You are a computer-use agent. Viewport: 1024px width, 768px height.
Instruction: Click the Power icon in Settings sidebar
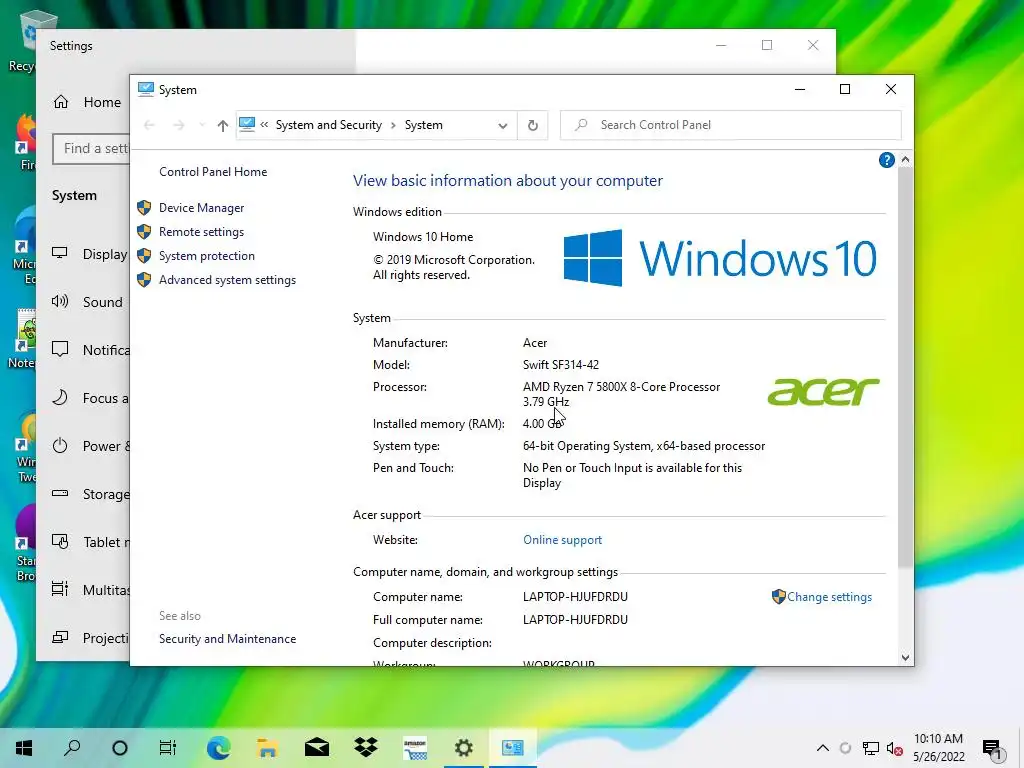[x=60, y=446]
